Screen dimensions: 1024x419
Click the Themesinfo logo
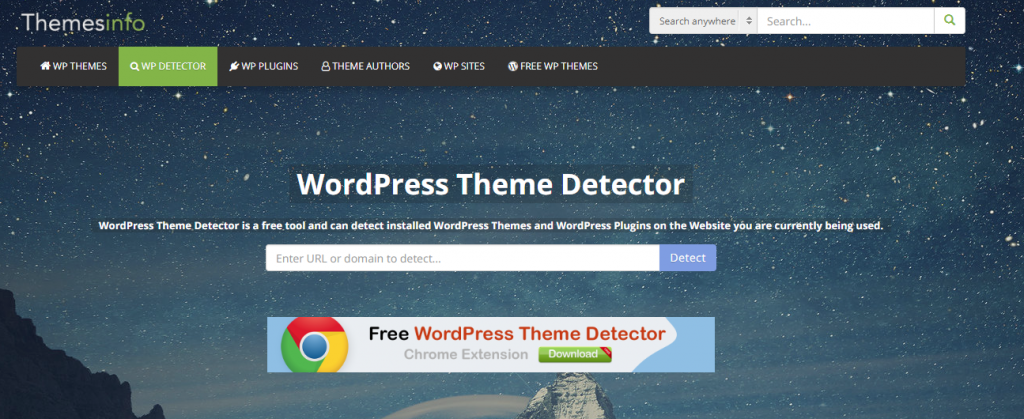click(83, 22)
